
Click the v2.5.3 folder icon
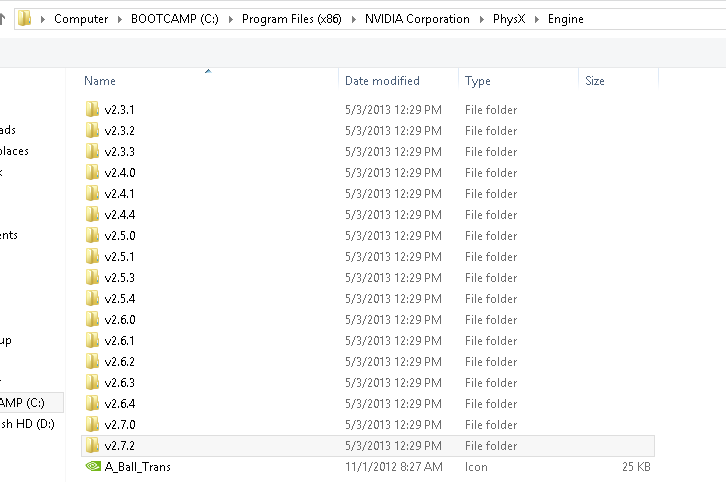coord(92,277)
